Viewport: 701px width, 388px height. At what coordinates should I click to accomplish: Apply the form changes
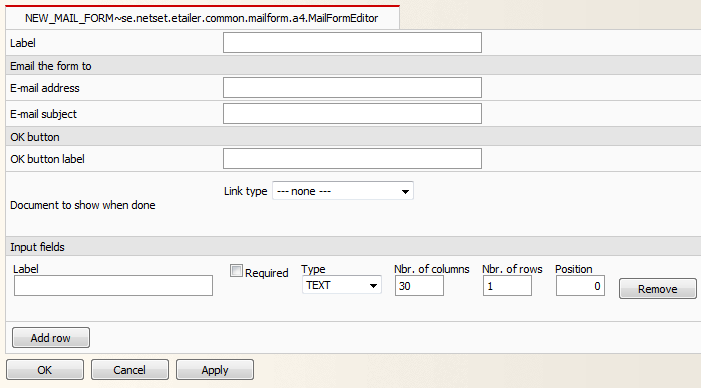[215, 370]
